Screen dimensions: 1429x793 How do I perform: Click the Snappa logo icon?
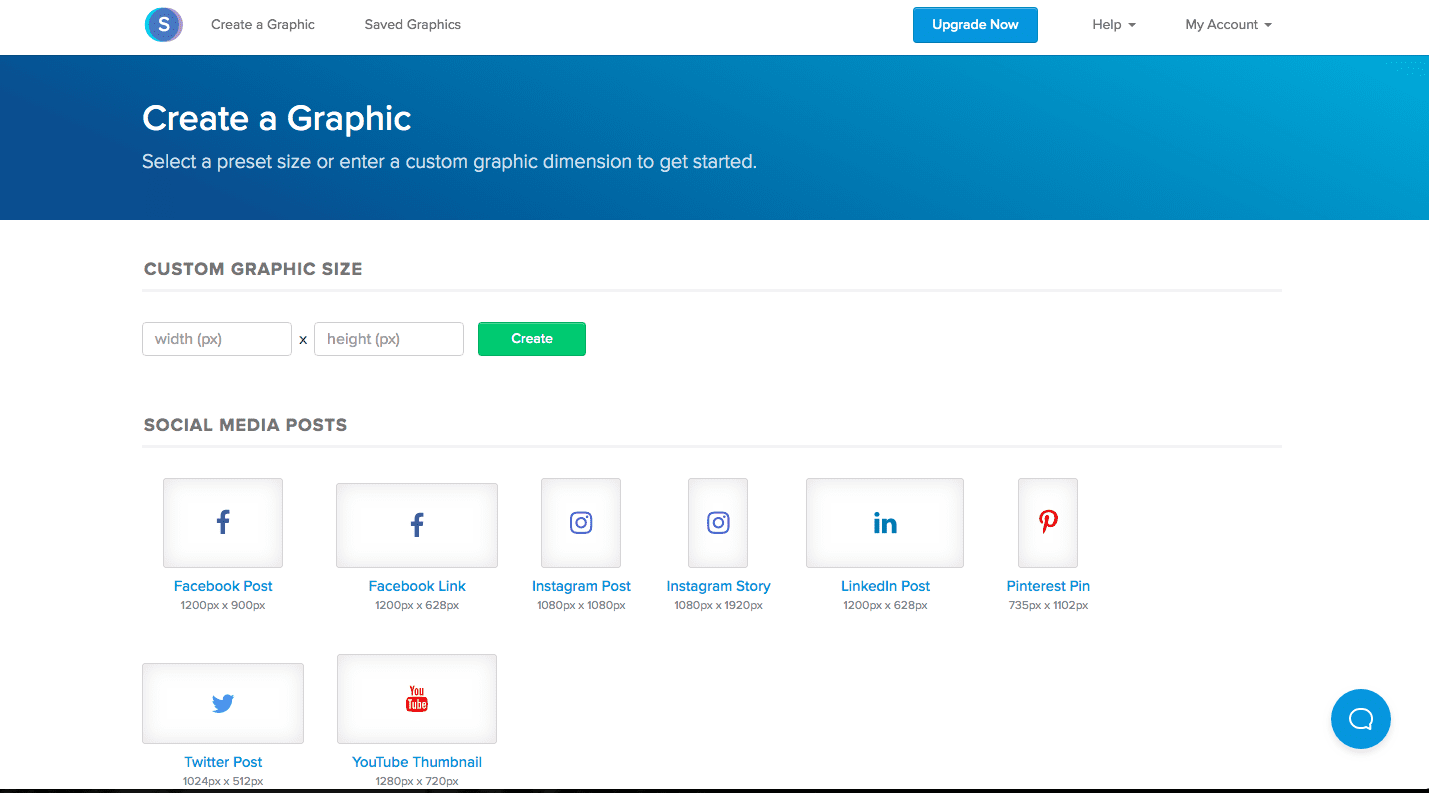164,24
